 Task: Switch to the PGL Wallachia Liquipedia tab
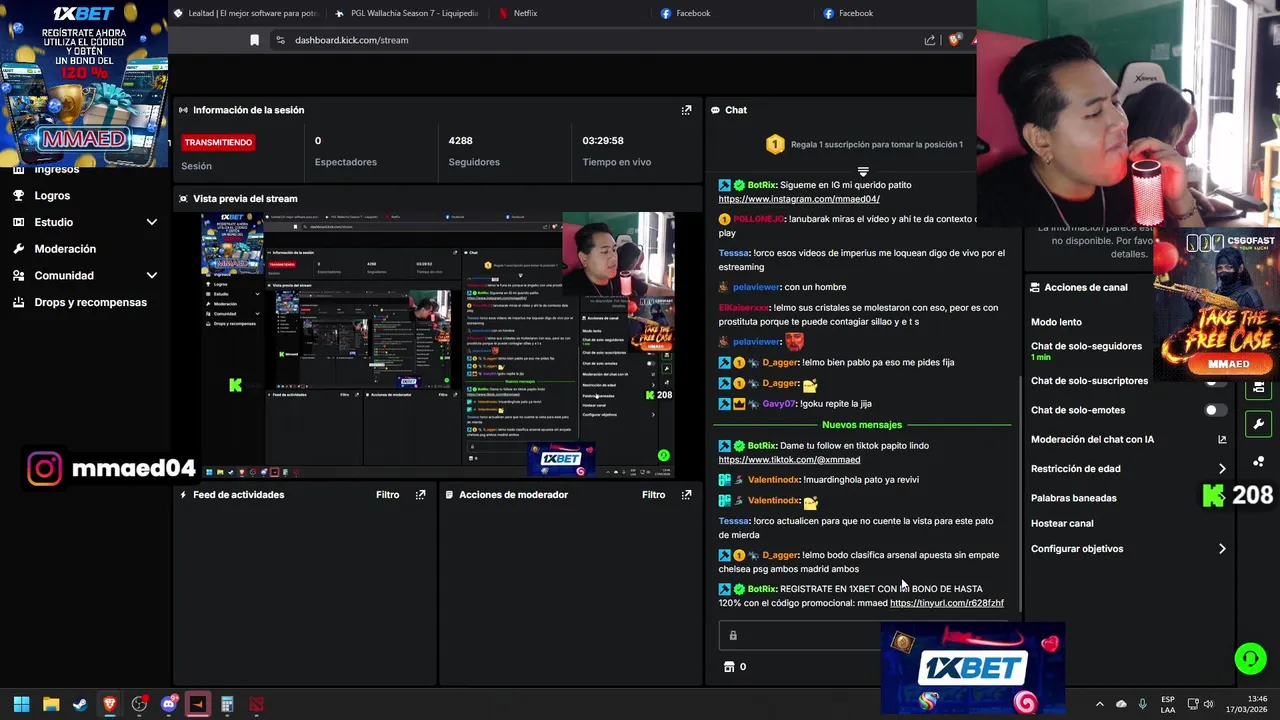(x=407, y=13)
